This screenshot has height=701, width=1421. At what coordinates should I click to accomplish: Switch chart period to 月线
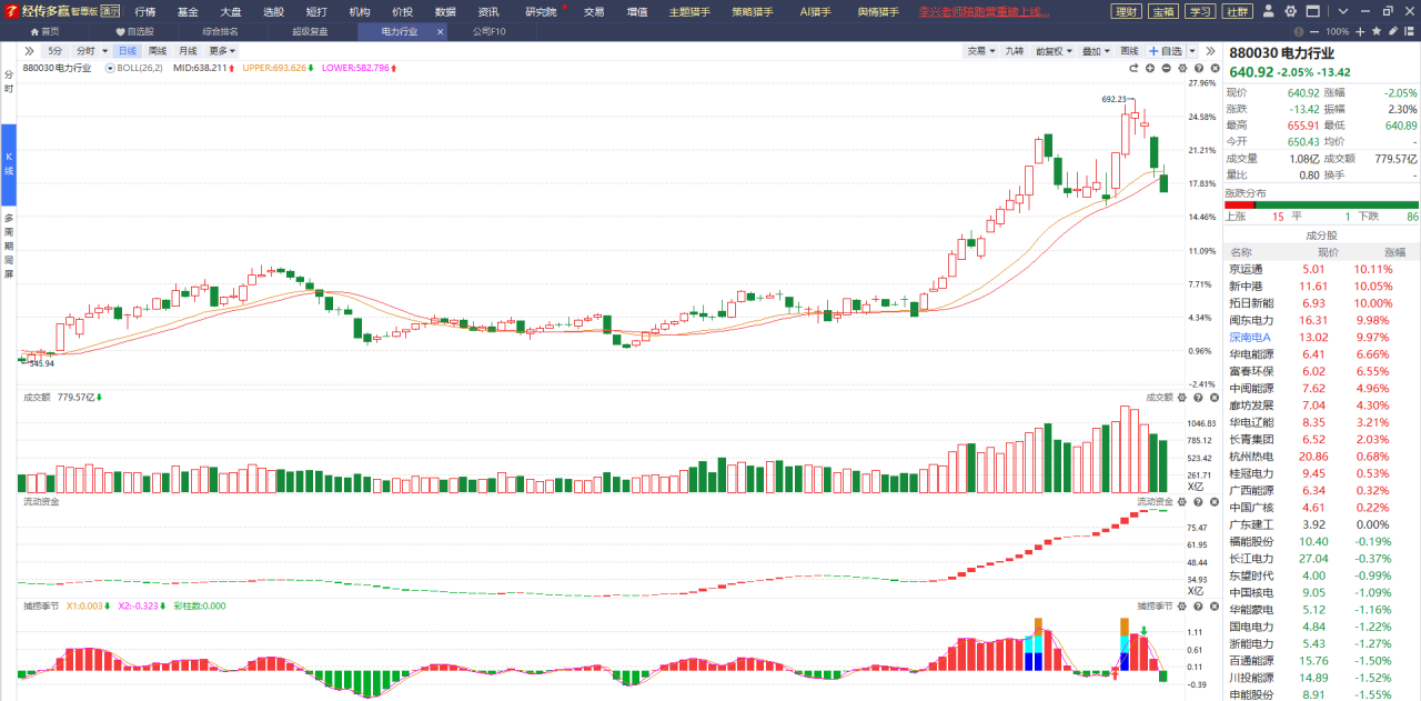click(188, 51)
